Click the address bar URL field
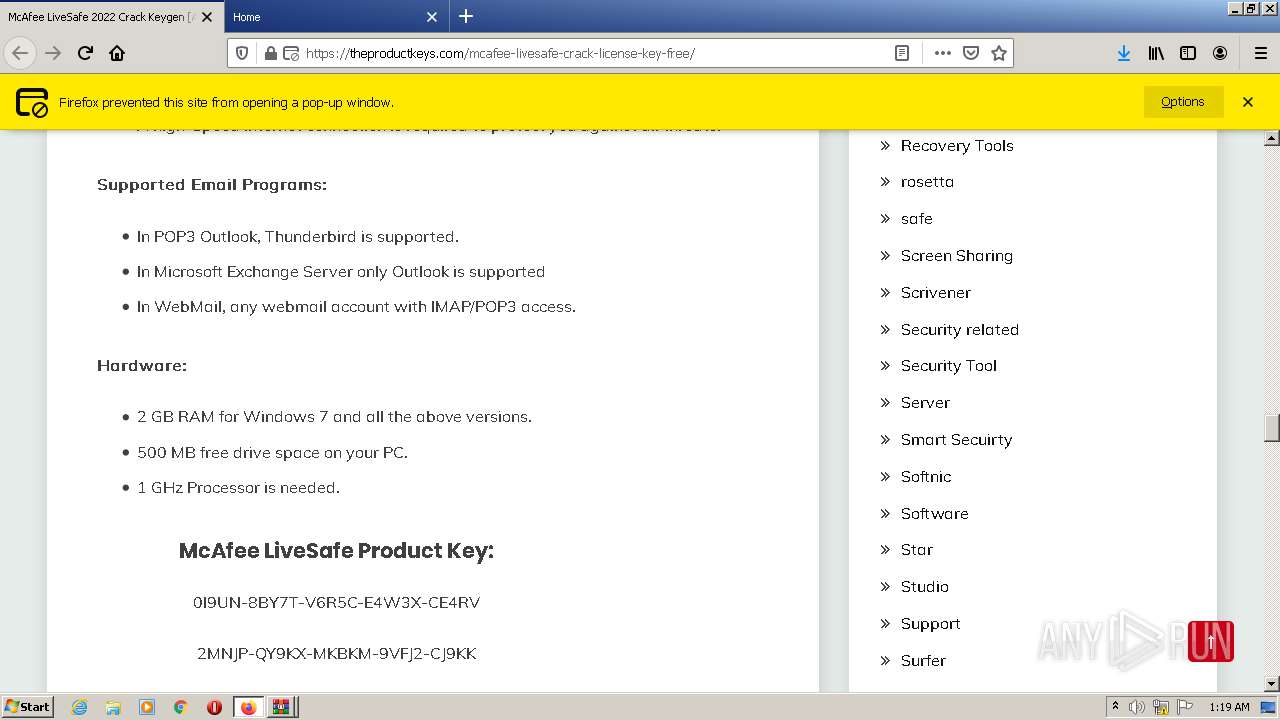This screenshot has width=1280, height=720. tap(595, 53)
